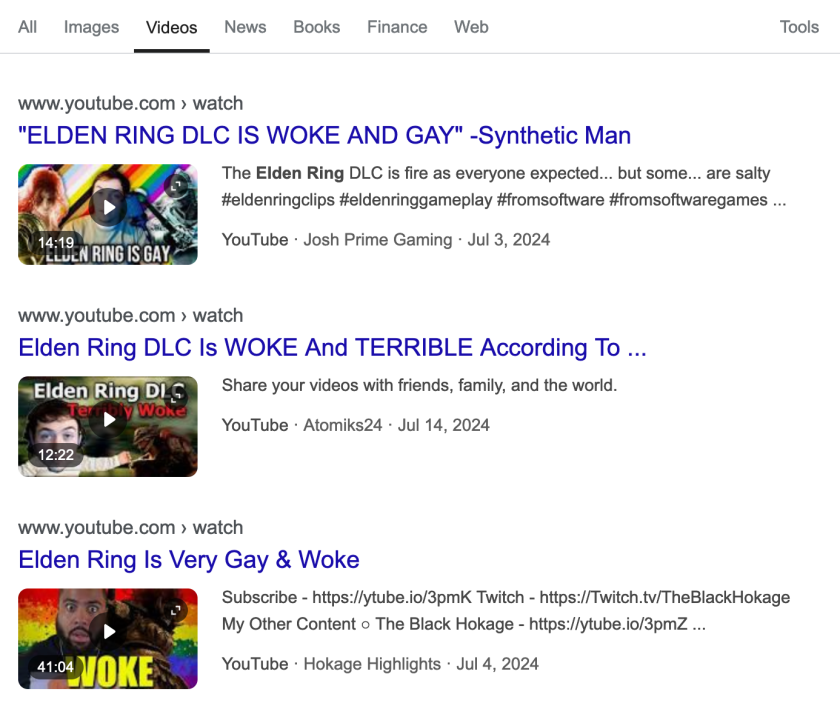Switch to the Finance tab
This screenshot has width=840, height=720.
[x=397, y=27]
